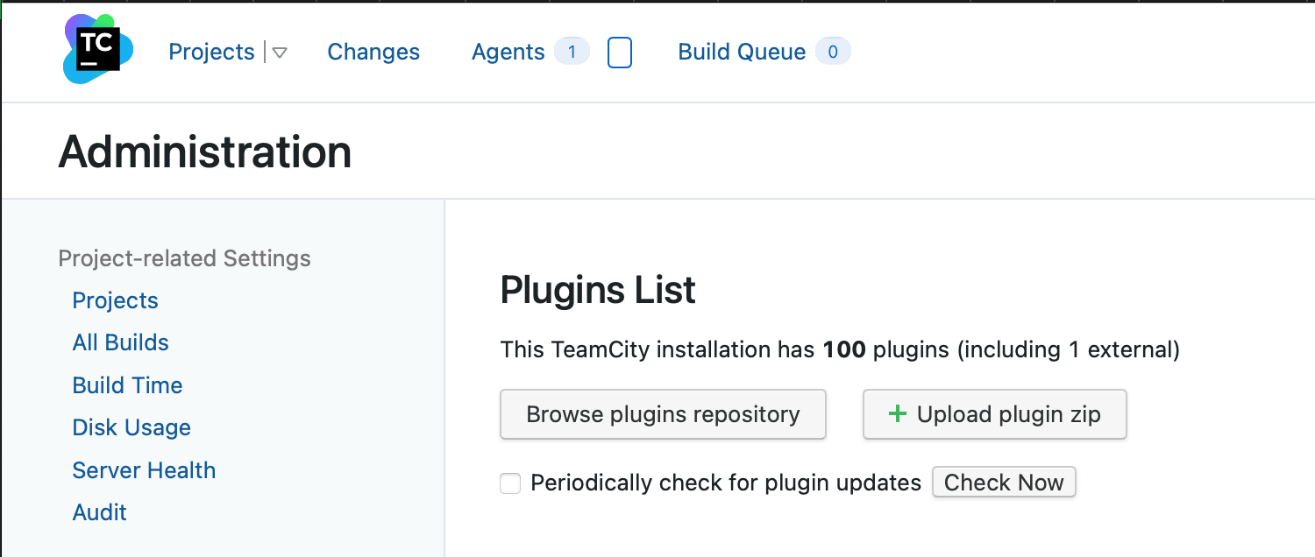The height and width of the screenshot is (557, 1315).
Task: Enable periodic plugin update checks
Action: pos(511,484)
